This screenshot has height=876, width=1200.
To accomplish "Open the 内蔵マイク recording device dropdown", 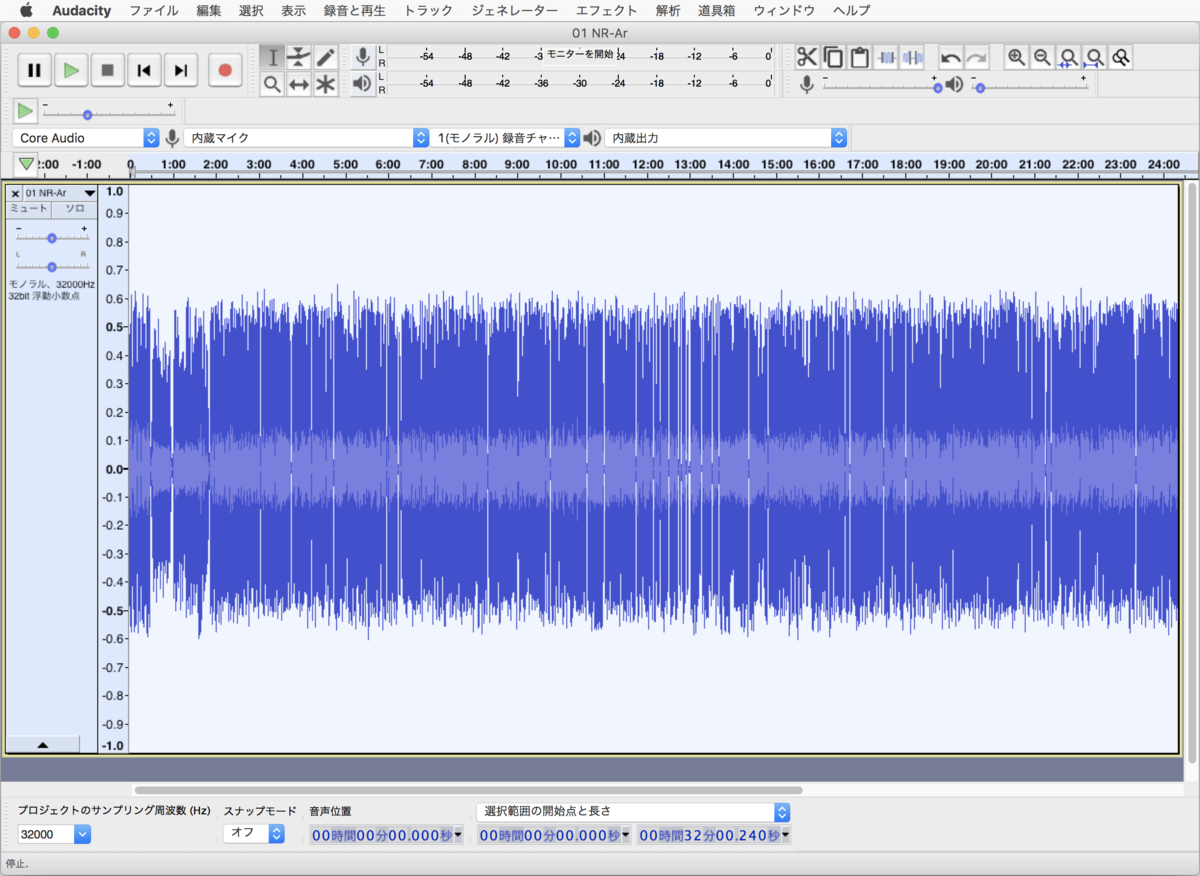I will point(307,138).
